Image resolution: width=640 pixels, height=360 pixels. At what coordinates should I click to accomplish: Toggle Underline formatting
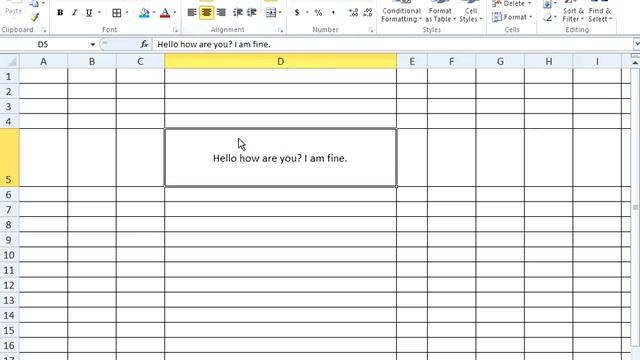pos(89,13)
